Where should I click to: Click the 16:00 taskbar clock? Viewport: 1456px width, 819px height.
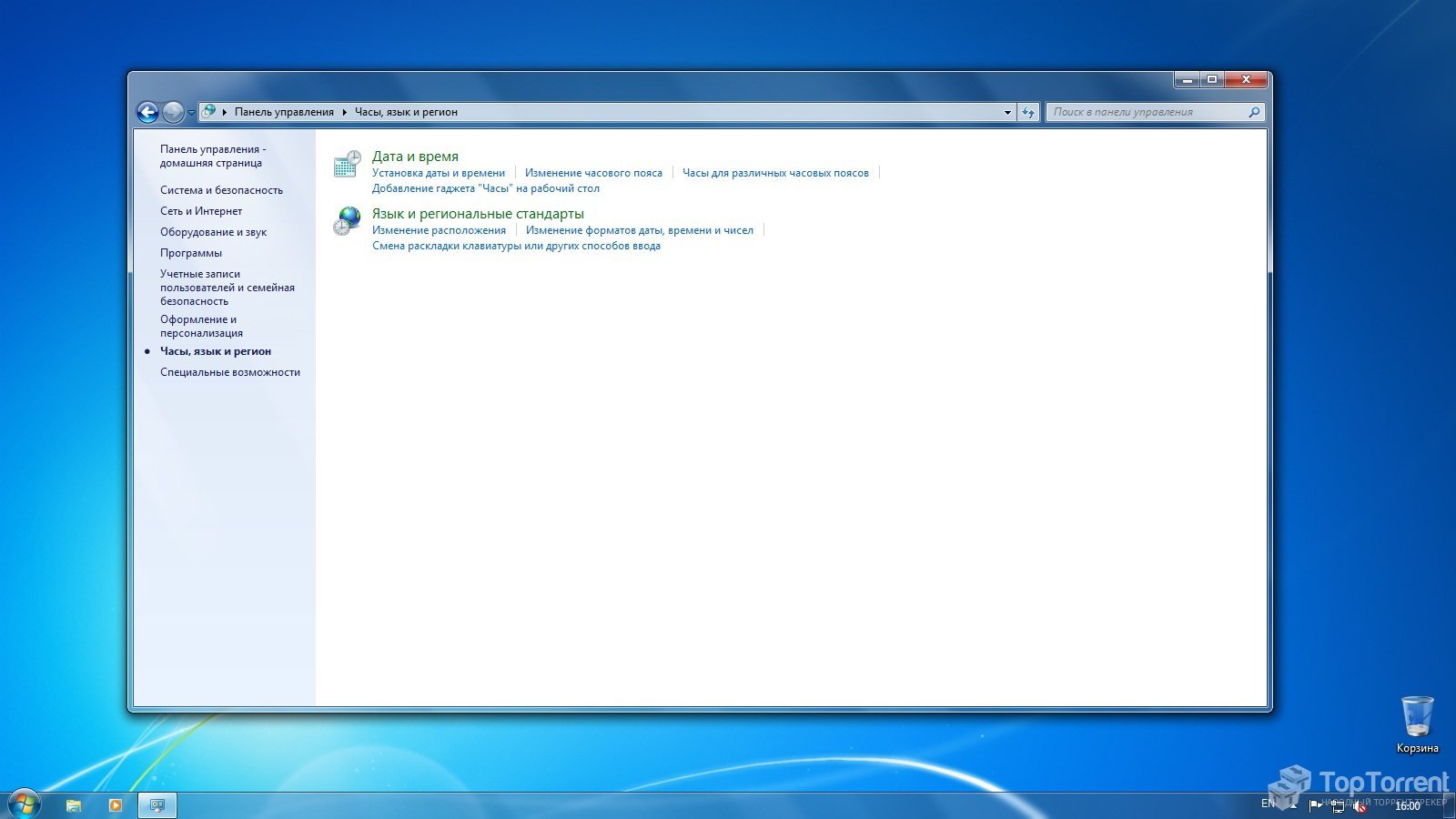click(x=1408, y=805)
